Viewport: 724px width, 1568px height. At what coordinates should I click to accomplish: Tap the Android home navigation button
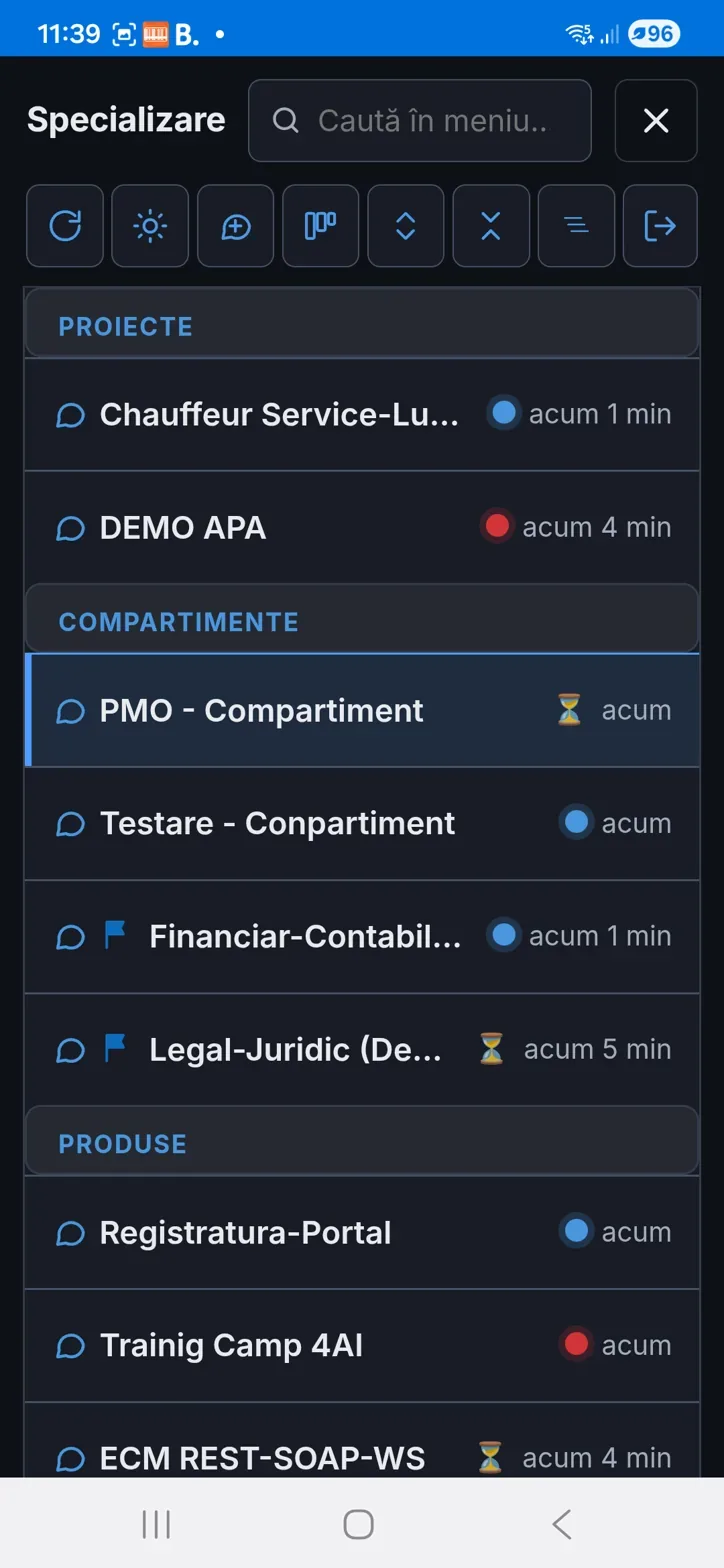pos(358,1524)
